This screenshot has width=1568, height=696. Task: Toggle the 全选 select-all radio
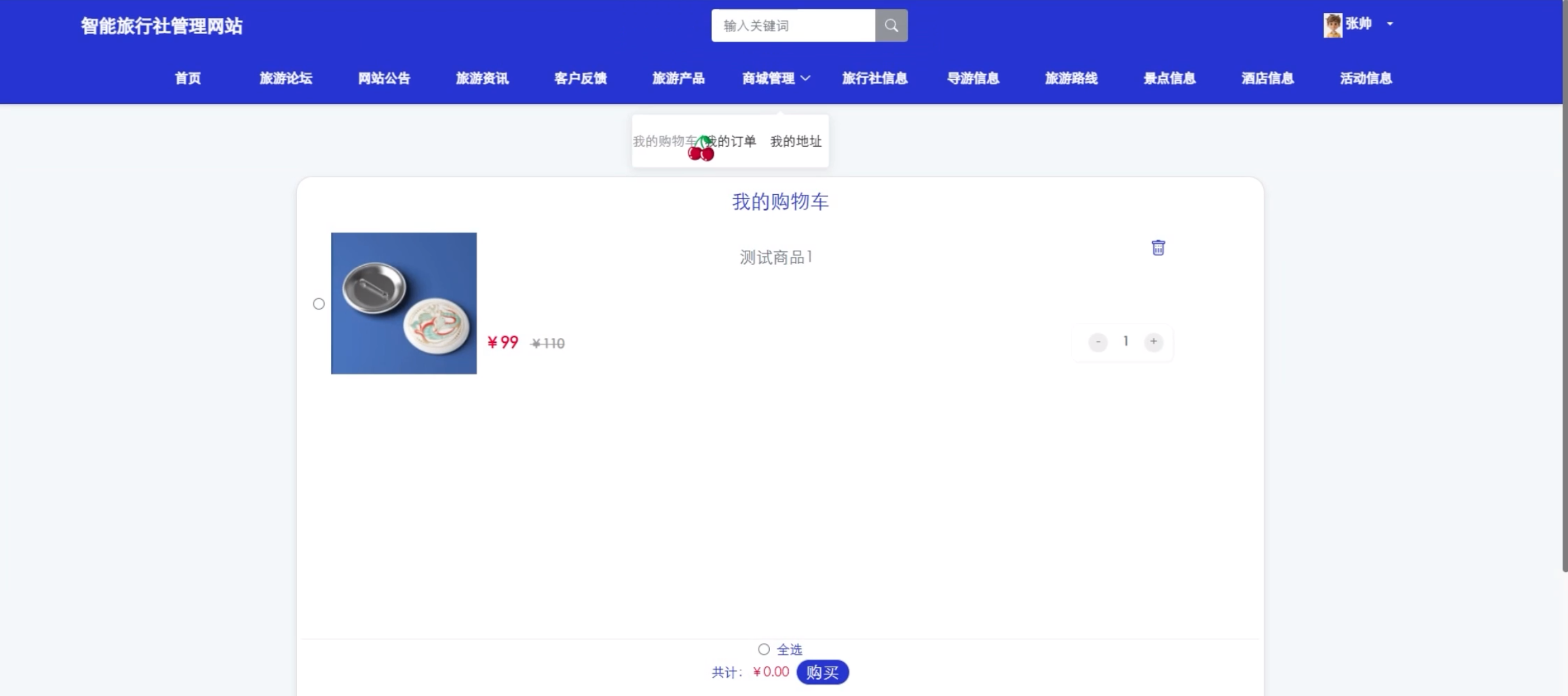(763, 649)
